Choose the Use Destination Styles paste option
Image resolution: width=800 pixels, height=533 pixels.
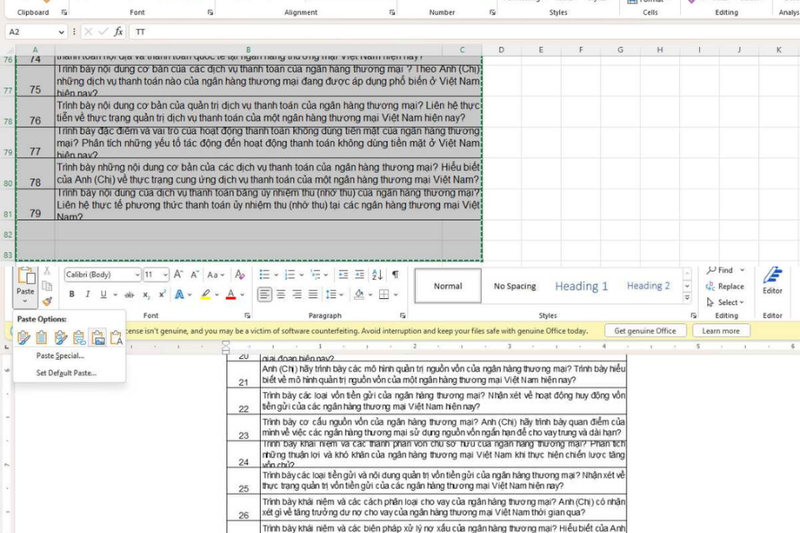coord(42,337)
